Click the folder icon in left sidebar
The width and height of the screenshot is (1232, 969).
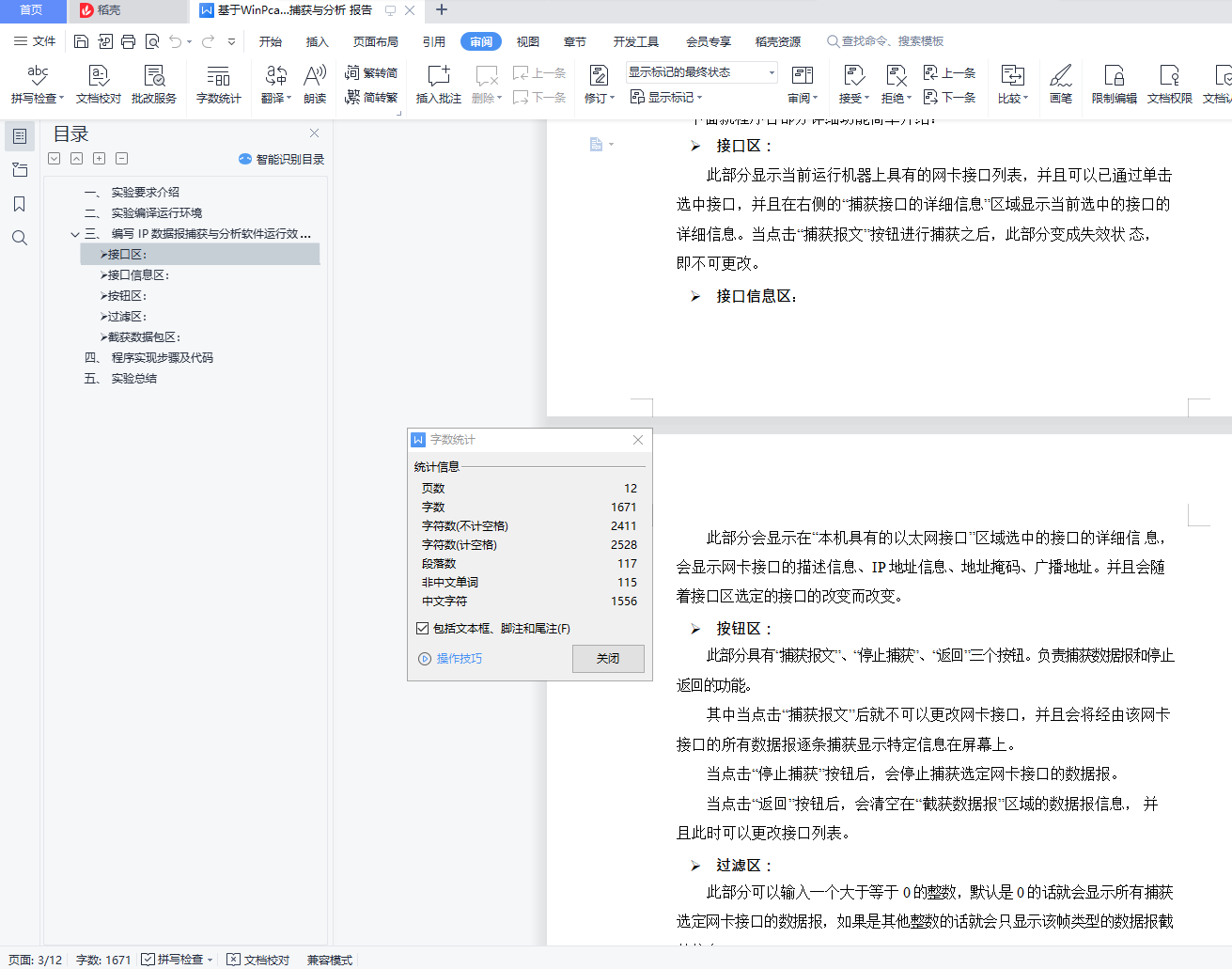pos(20,170)
